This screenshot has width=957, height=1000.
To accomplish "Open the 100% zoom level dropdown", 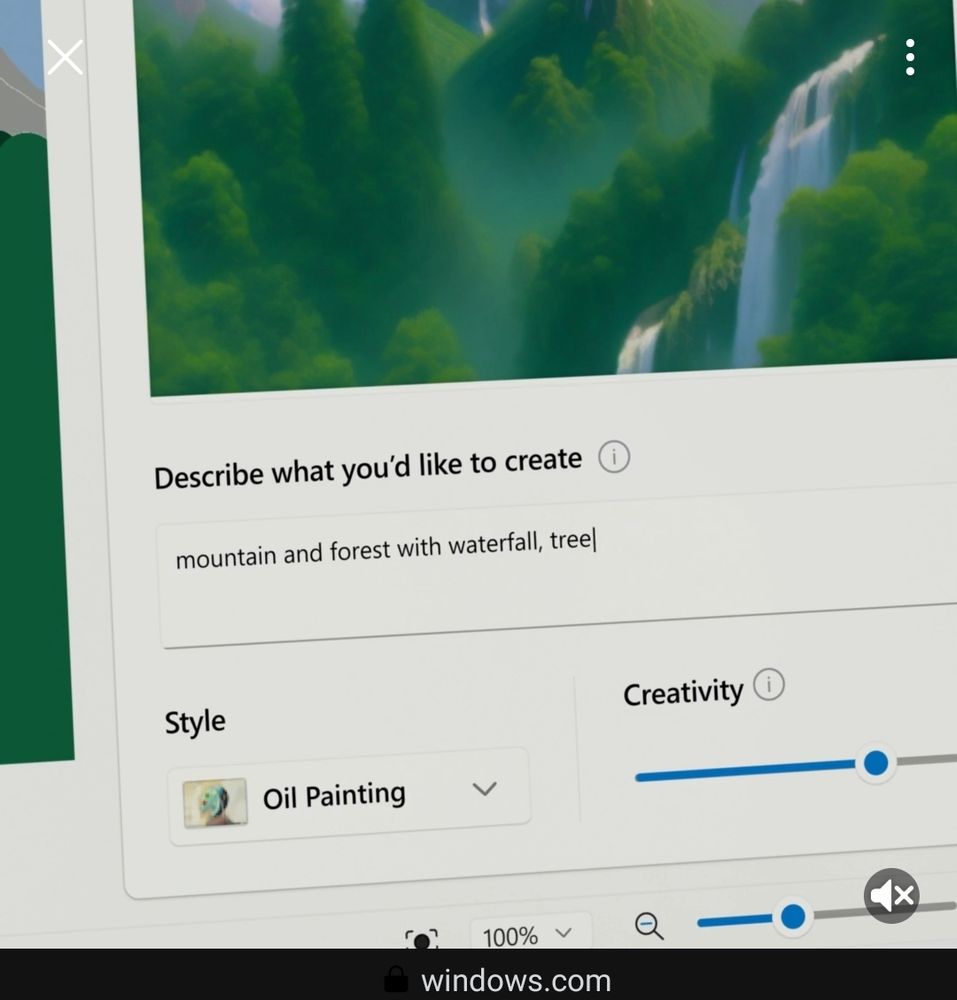I will pyautogui.click(x=530, y=934).
